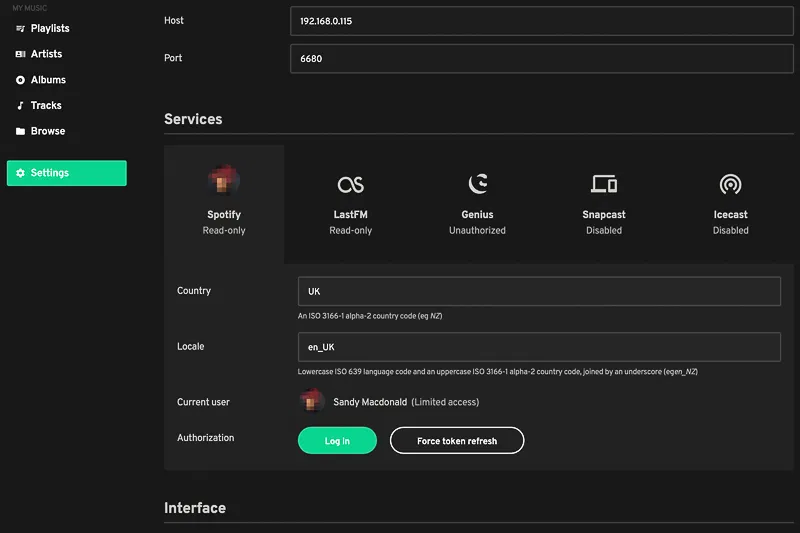Screen dimensions: 800x533
Task: Open the Tracks menu item
Action: coord(46,105)
